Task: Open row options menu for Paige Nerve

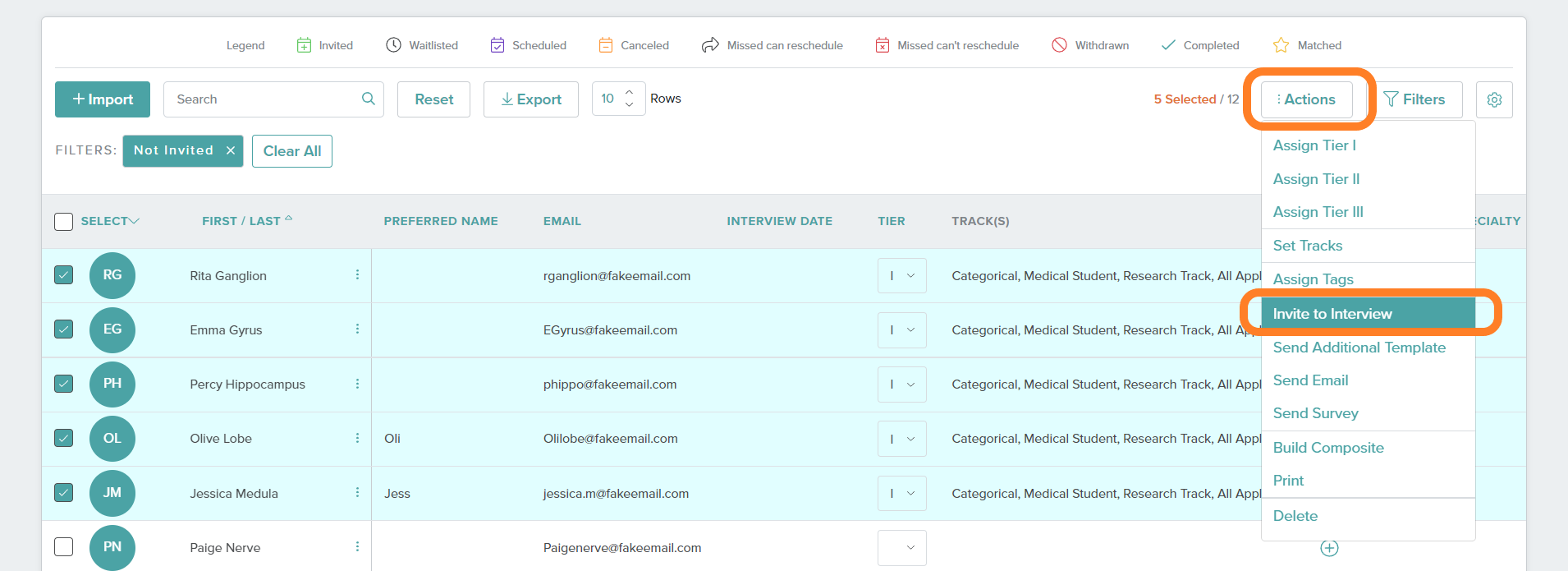Action: [x=357, y=546]
